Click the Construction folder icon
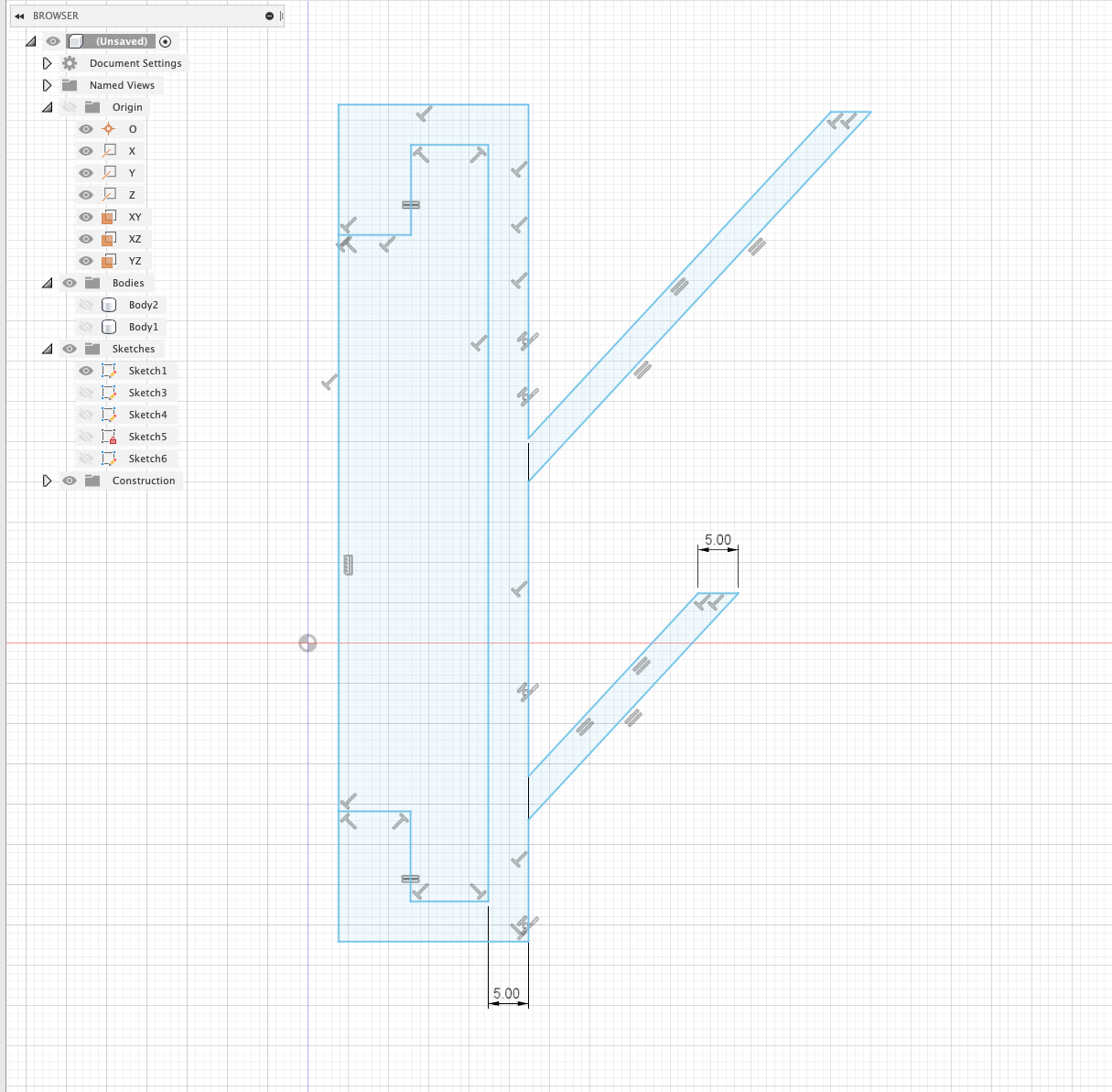The height and width of the screenshot is (1092, 1112). coord(92,481)
